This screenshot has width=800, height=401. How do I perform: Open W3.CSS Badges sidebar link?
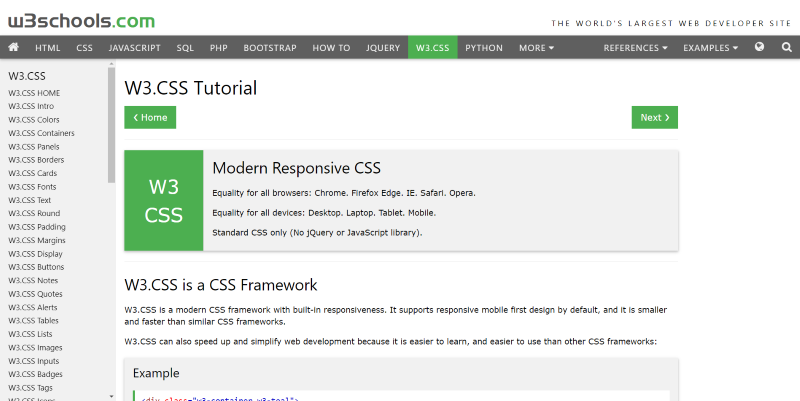[x=35, y=374]
